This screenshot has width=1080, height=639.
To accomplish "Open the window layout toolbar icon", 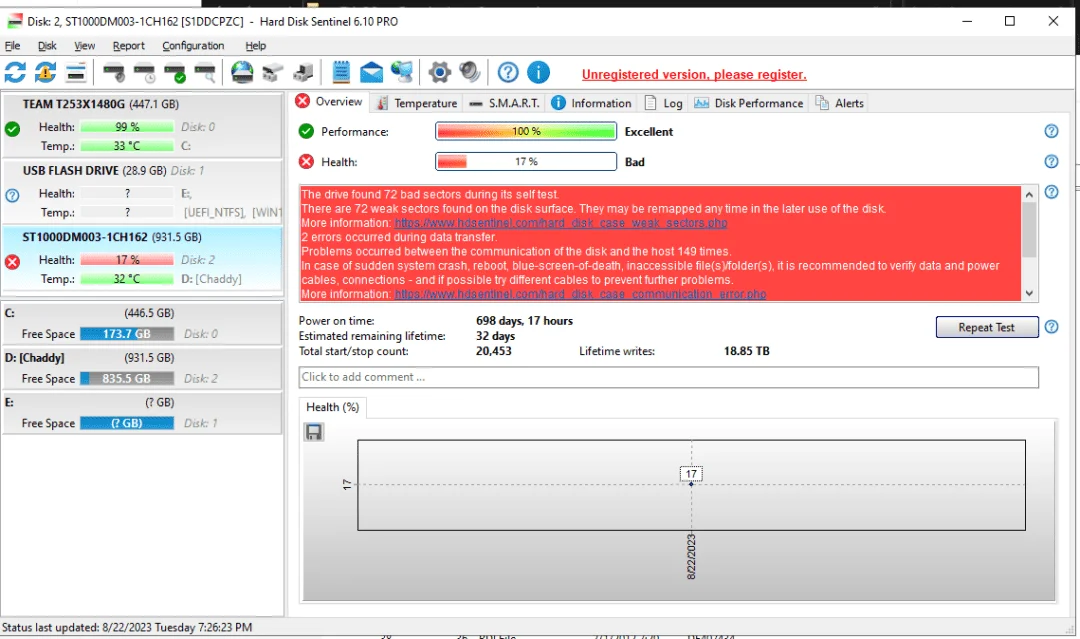I will point(76,72).
